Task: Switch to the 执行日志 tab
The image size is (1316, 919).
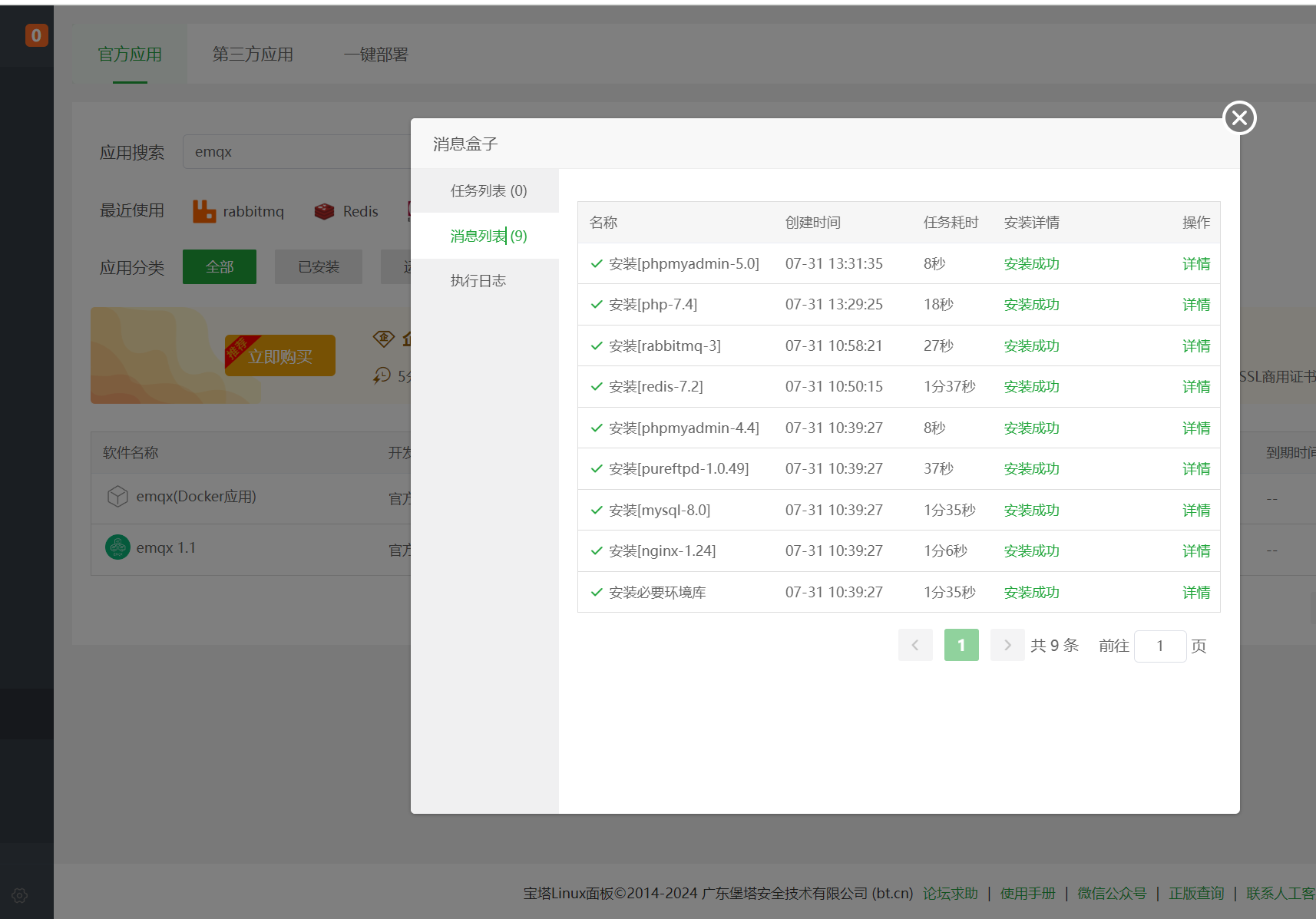Action: (478, 280)
